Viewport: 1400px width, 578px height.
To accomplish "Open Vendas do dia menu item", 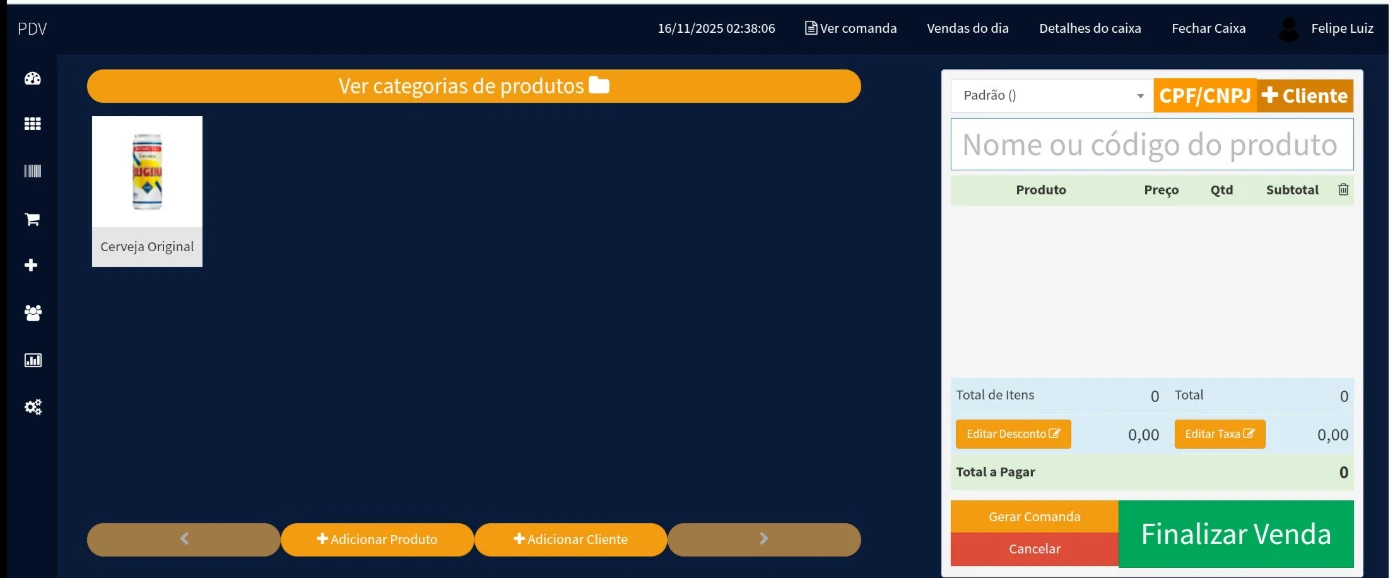I will pyautogui.click(x=967, y=29).
